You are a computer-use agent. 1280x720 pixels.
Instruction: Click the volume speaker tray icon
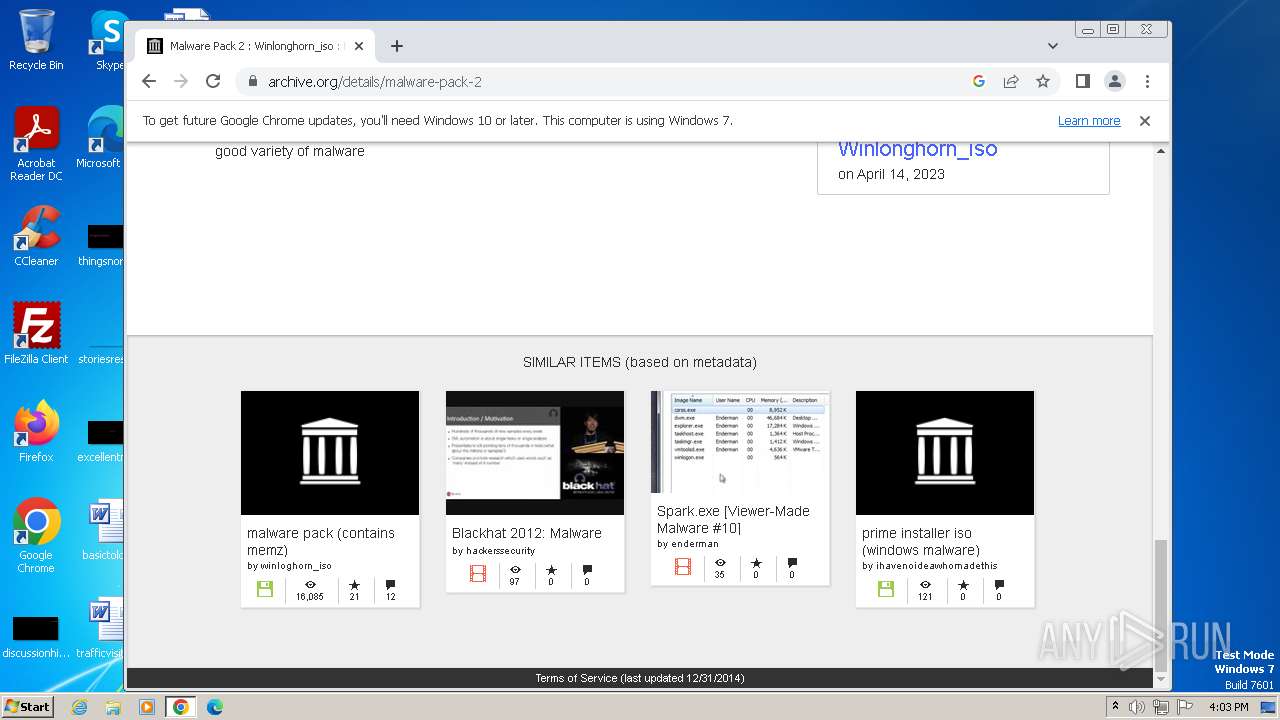pyautogui.click(x=1137, y=707)
